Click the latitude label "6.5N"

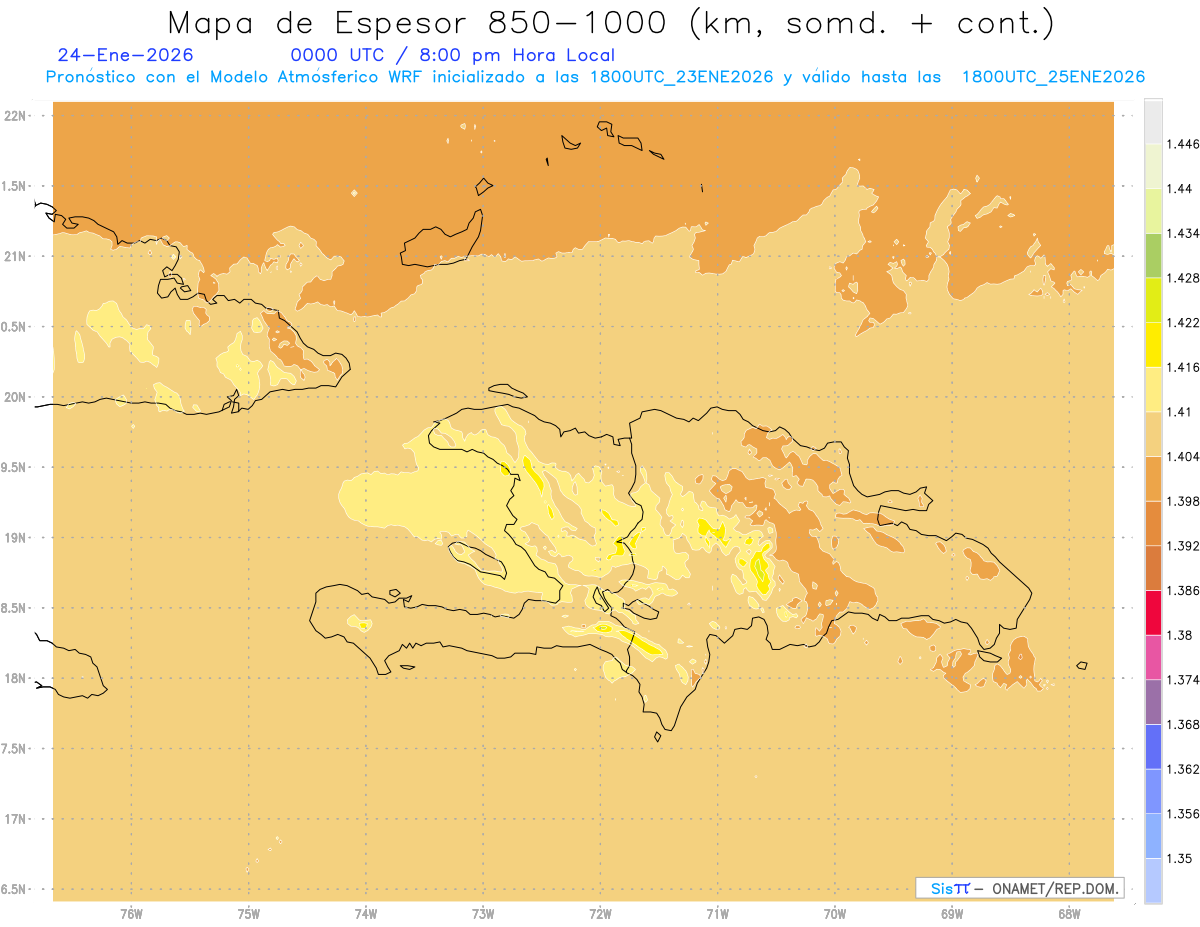click(x=14, y=889)
